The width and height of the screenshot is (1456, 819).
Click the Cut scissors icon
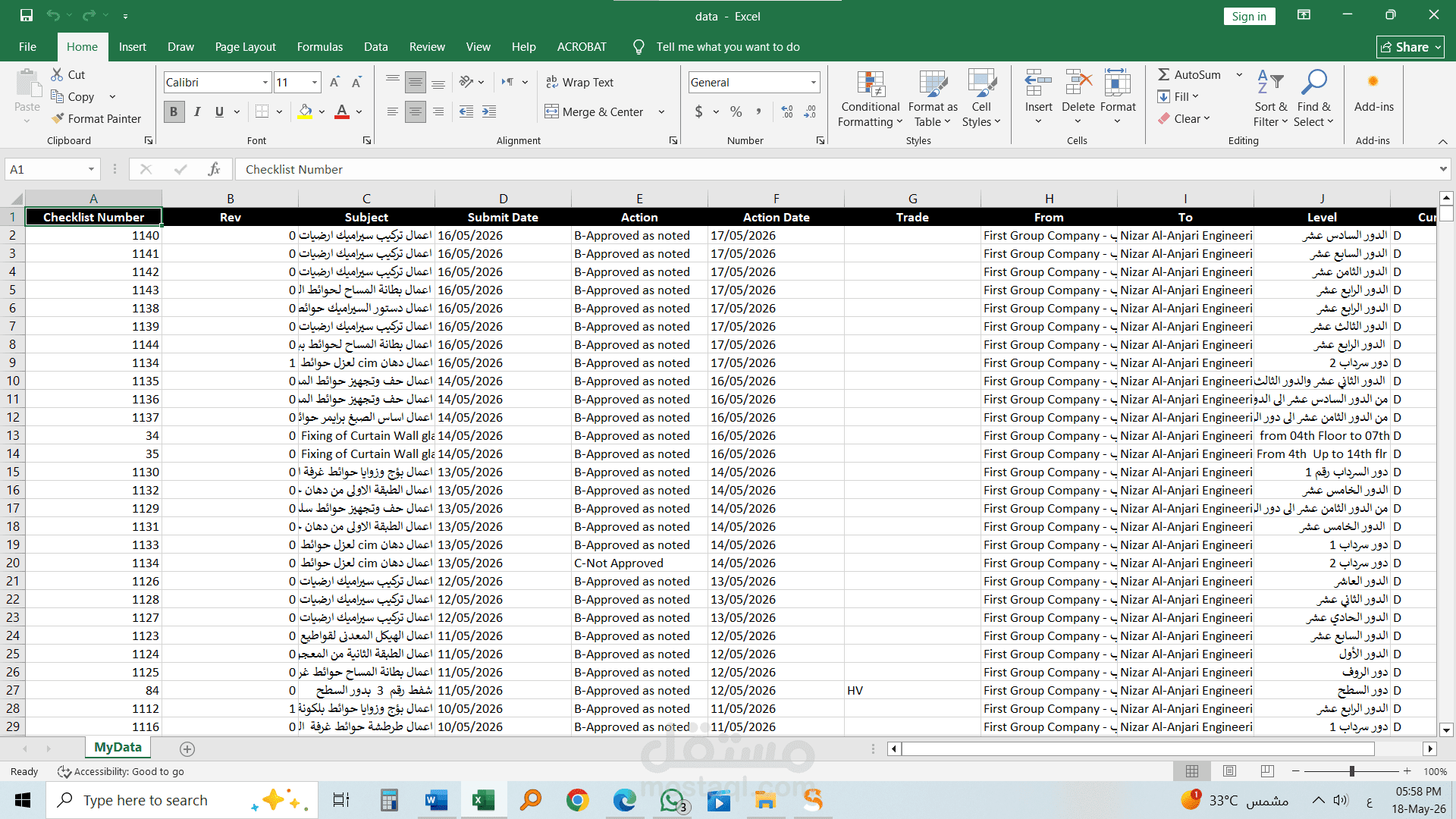coord(57,74)
